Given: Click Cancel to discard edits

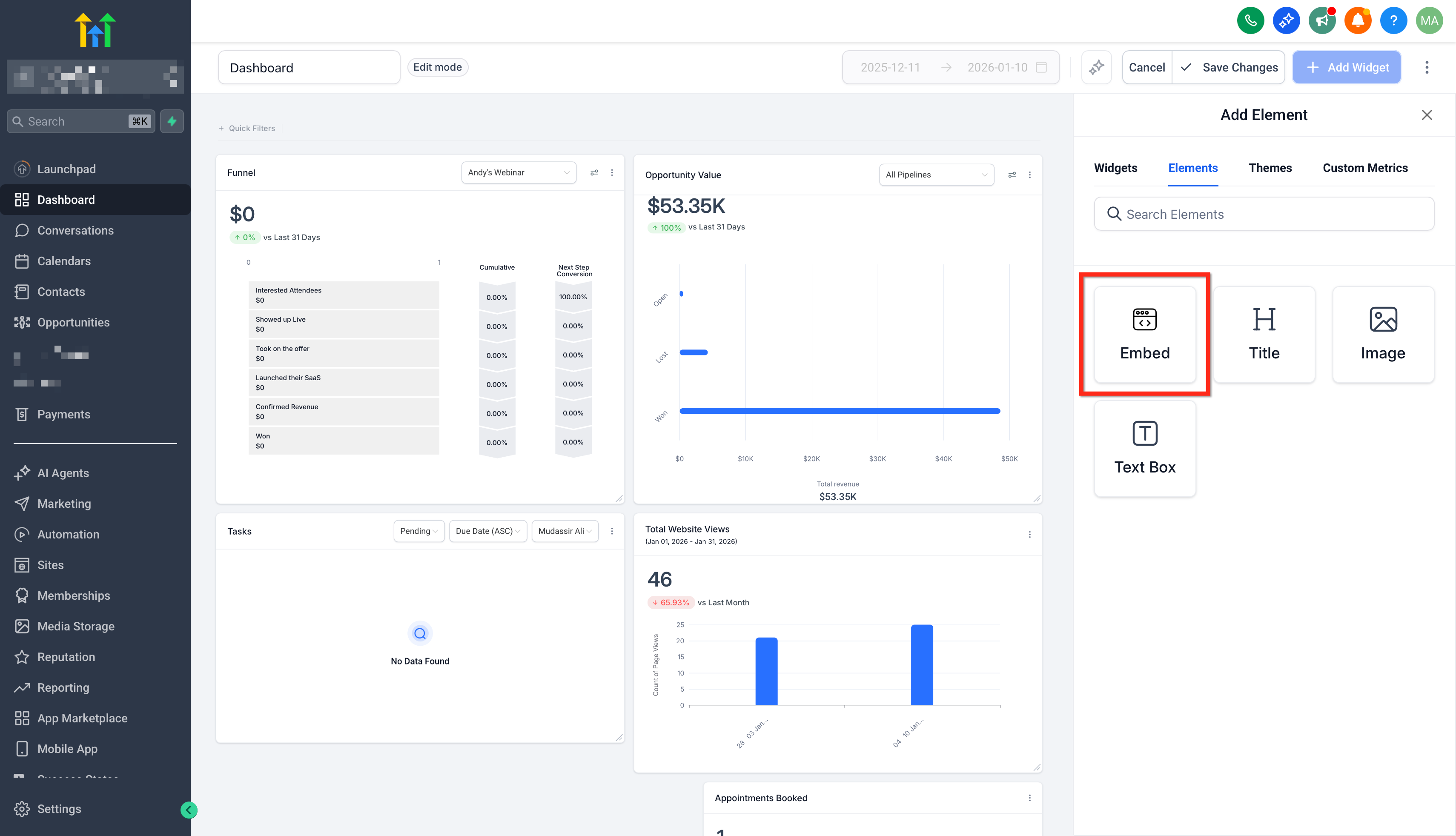Looking at the screenshot, I should pyautogui.click(x=1146, y=67).
